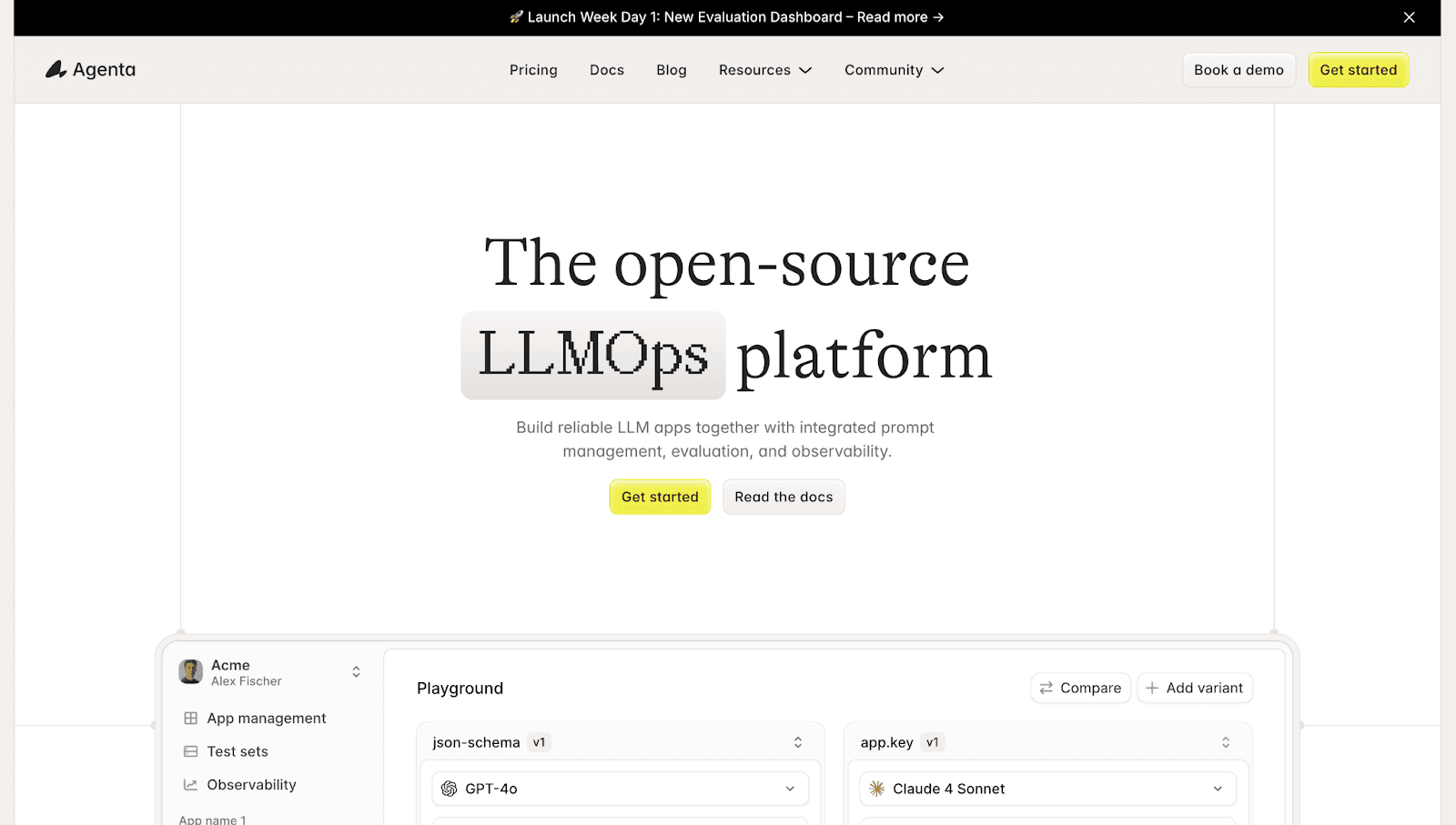The width and height of the screenshot is (1456, 825).
Task: Click the Playground heading
Action: 460,689
